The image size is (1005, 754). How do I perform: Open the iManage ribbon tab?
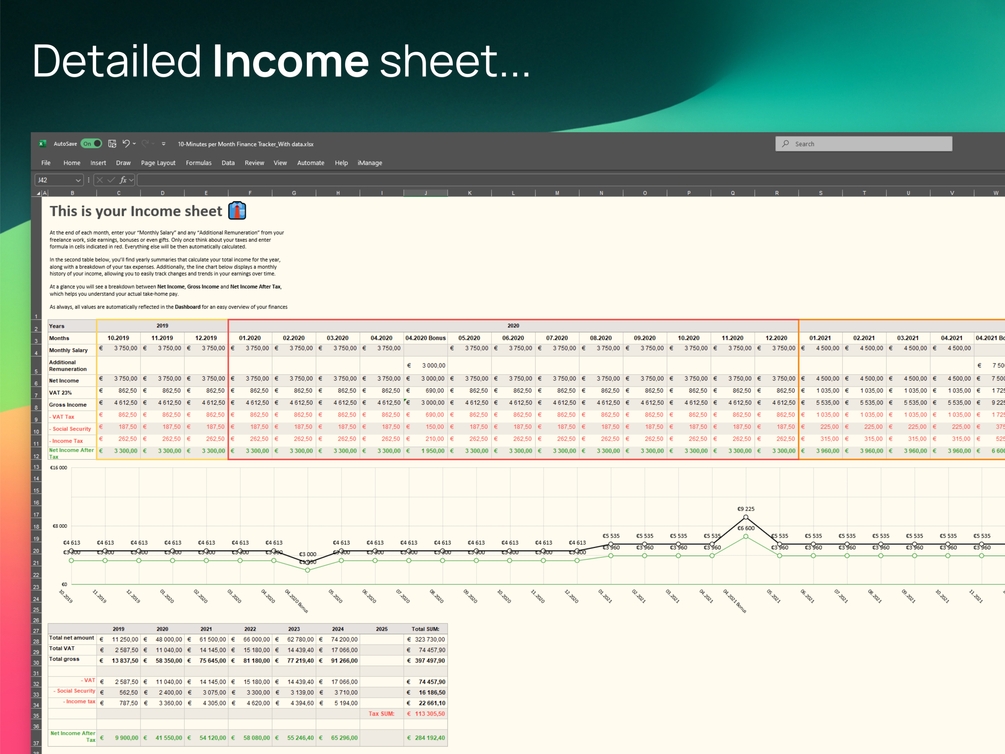coord(370,163)
